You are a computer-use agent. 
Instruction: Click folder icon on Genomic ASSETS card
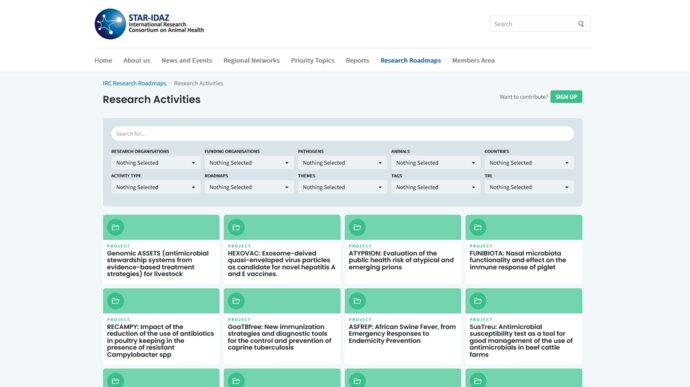coord(115,227)
